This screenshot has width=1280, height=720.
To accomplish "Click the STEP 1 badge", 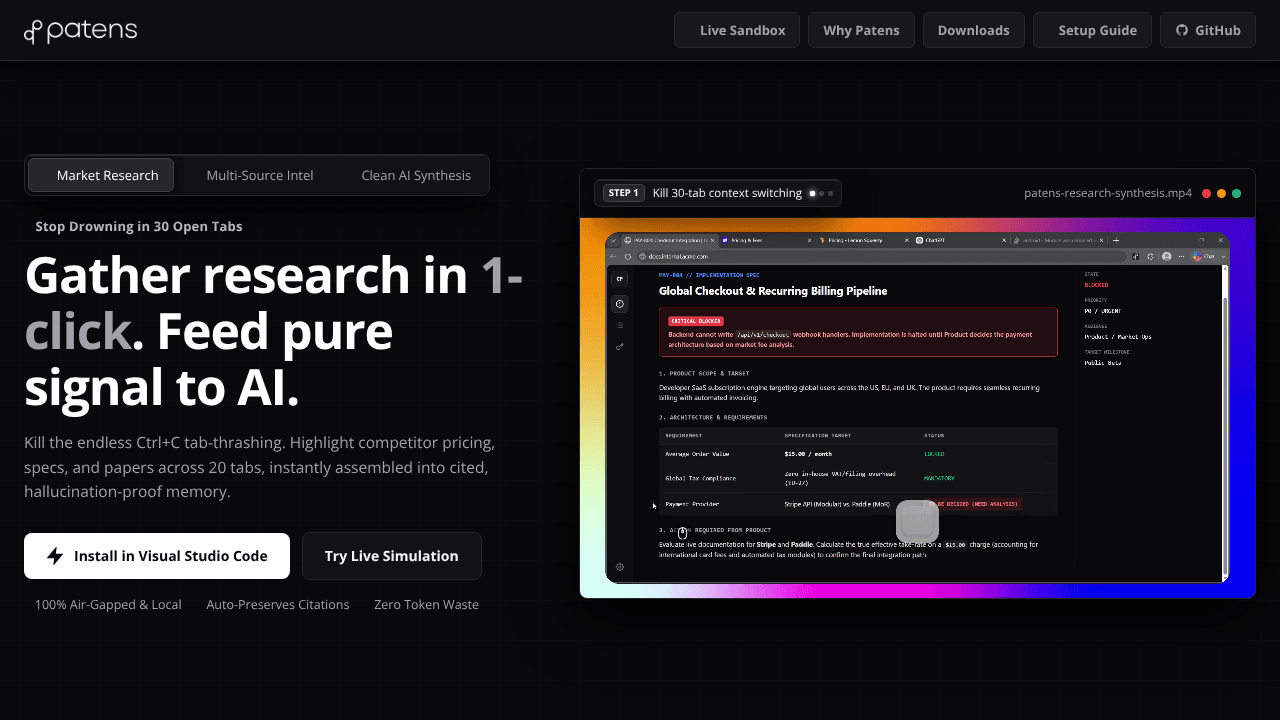I will pyautogui.click(x=622, y=193).
